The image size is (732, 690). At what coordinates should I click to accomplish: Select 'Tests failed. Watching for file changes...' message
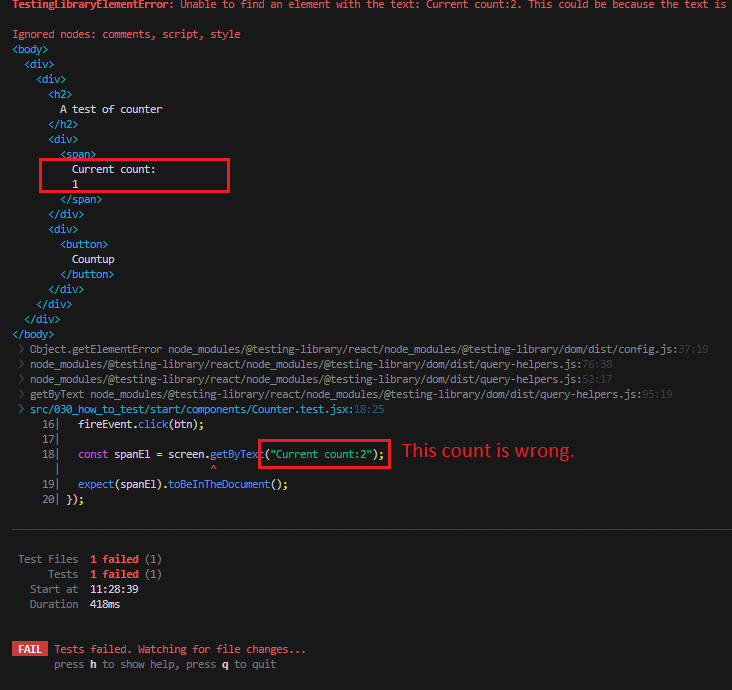[180, 649]
